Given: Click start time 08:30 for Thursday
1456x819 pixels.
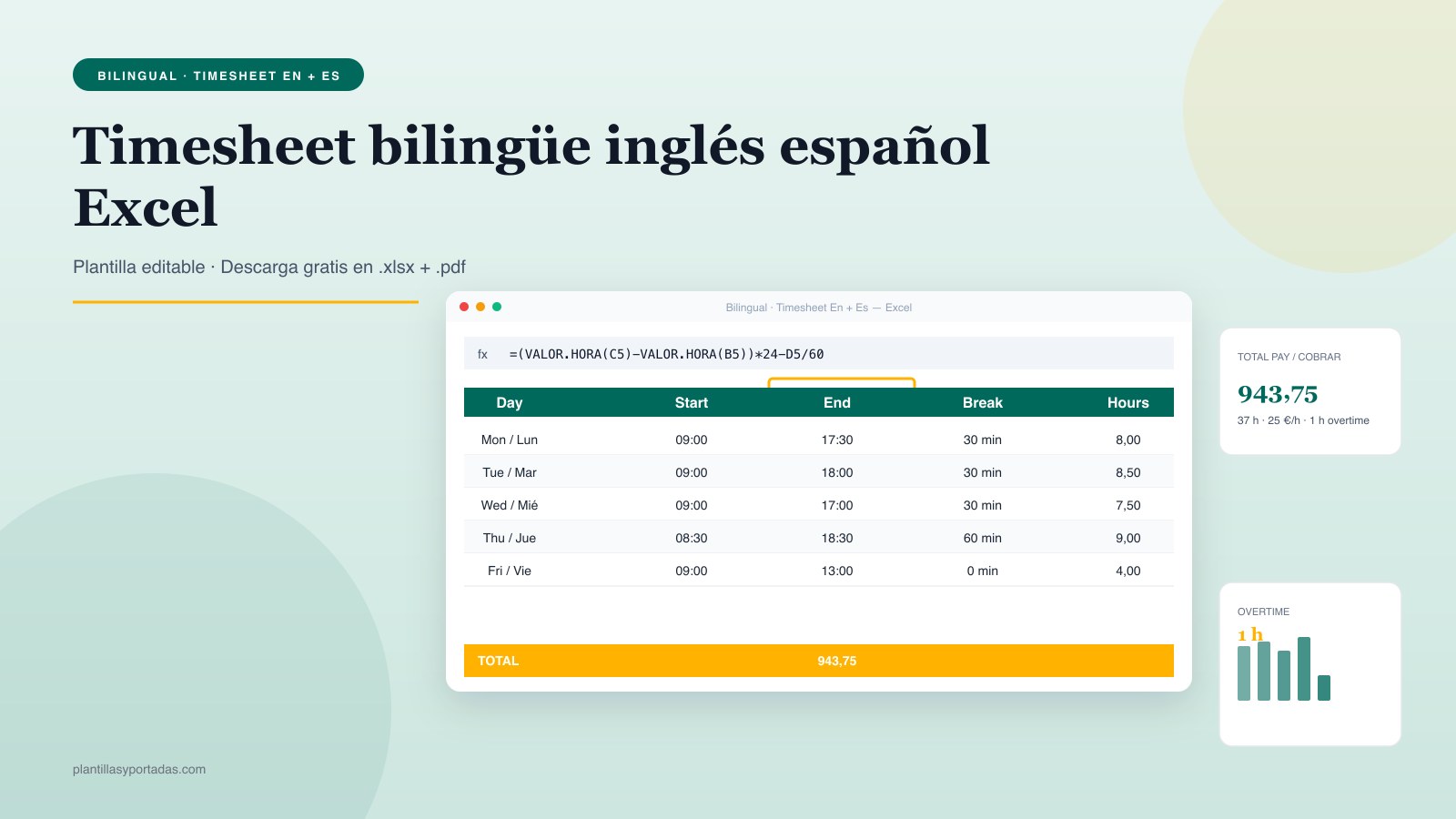Looking at the screenshot, I should [692, 538].
